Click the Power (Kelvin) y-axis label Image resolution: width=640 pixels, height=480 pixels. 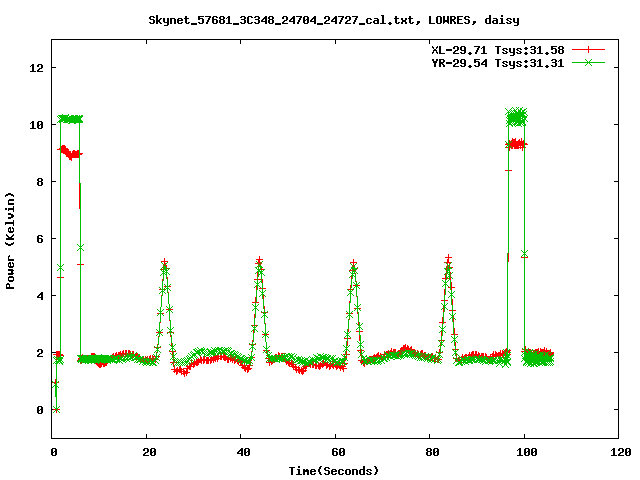point(10,241)
